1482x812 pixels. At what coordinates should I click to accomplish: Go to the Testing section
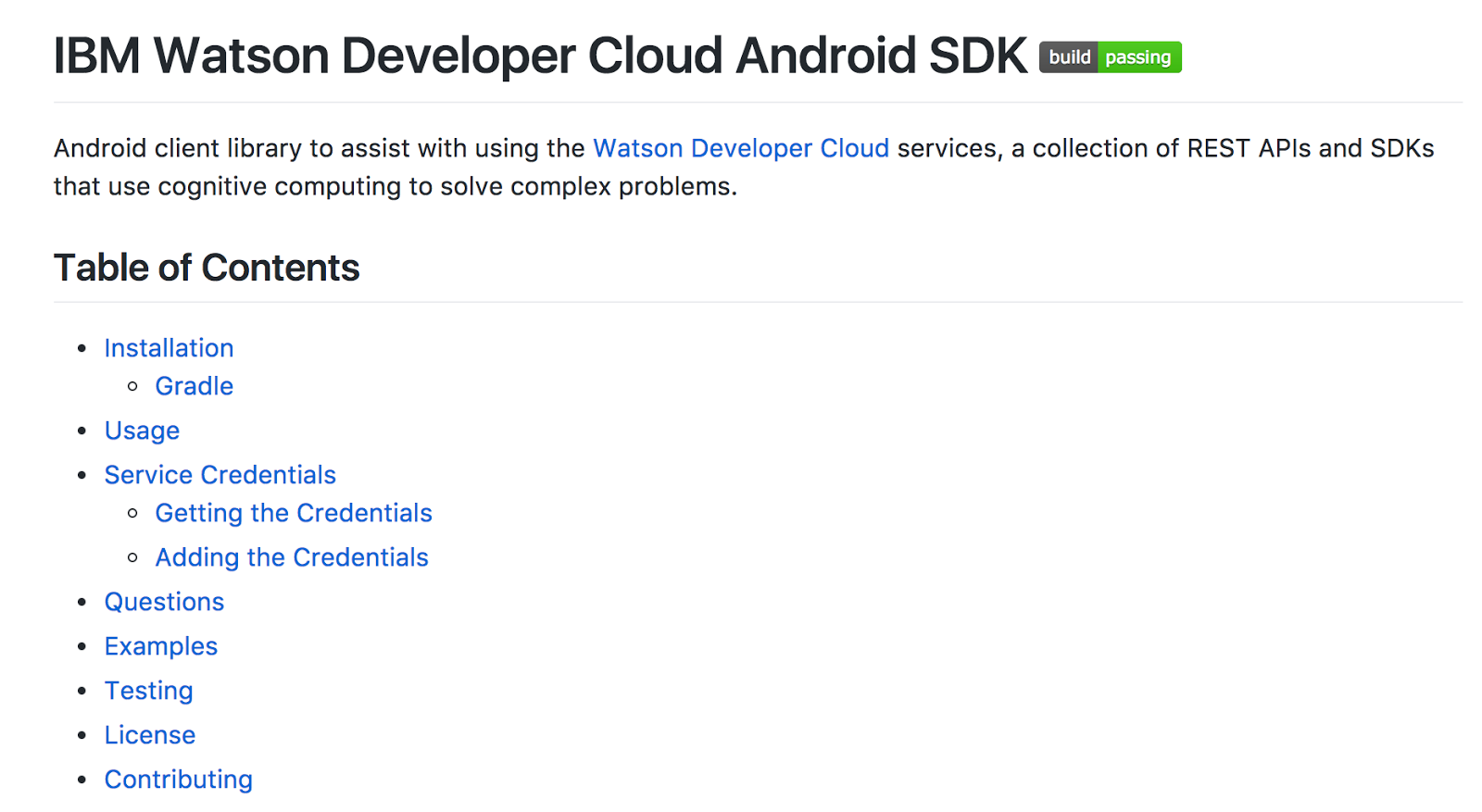149,691
